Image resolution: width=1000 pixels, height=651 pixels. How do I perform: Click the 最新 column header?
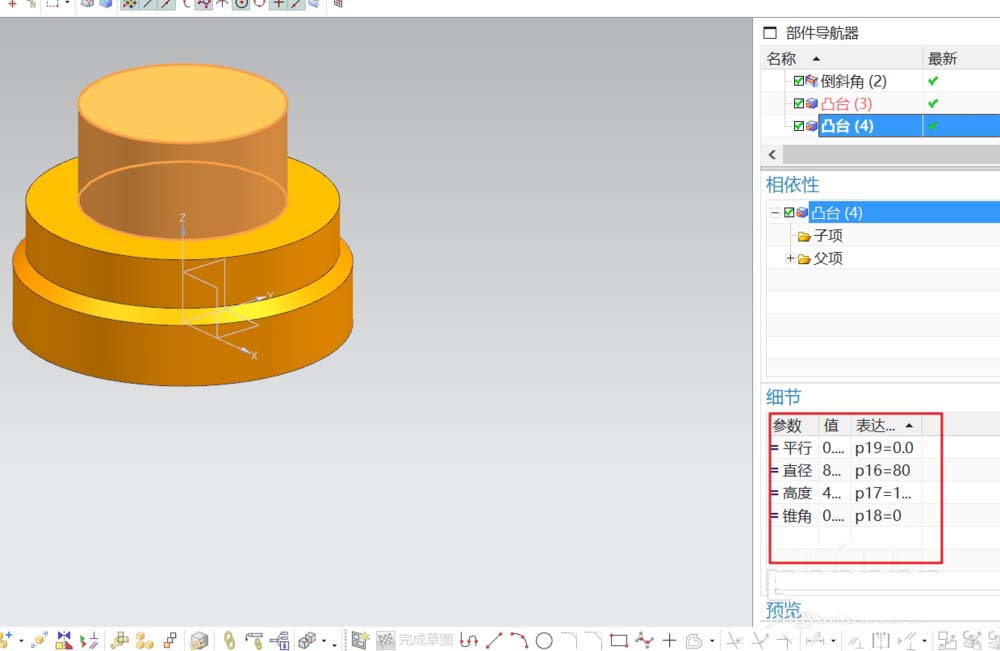(942, 59)
